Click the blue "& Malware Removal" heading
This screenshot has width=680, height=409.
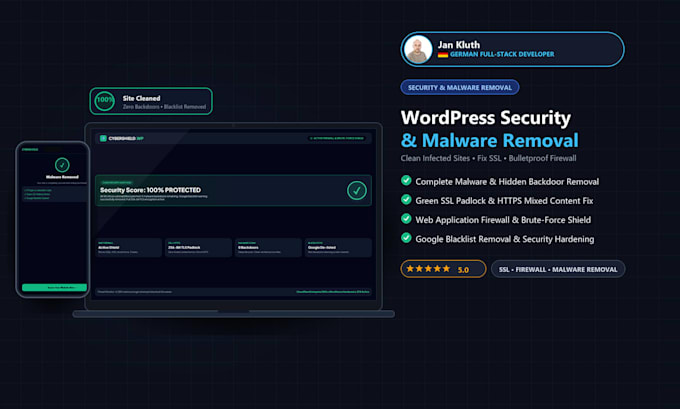[x=490, y=141]
